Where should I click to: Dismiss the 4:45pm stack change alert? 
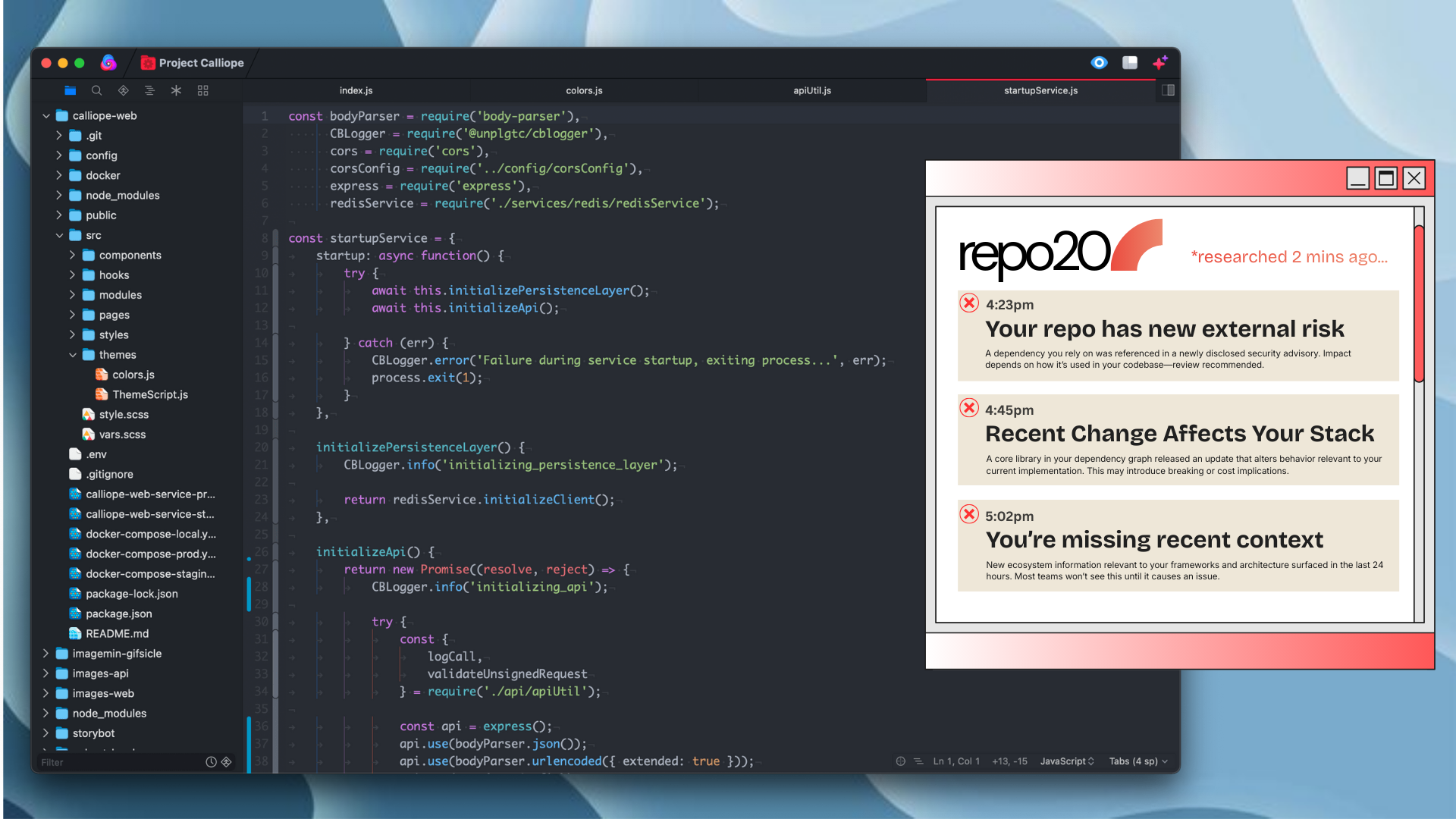pyautogui.click(x=968, y=408)
